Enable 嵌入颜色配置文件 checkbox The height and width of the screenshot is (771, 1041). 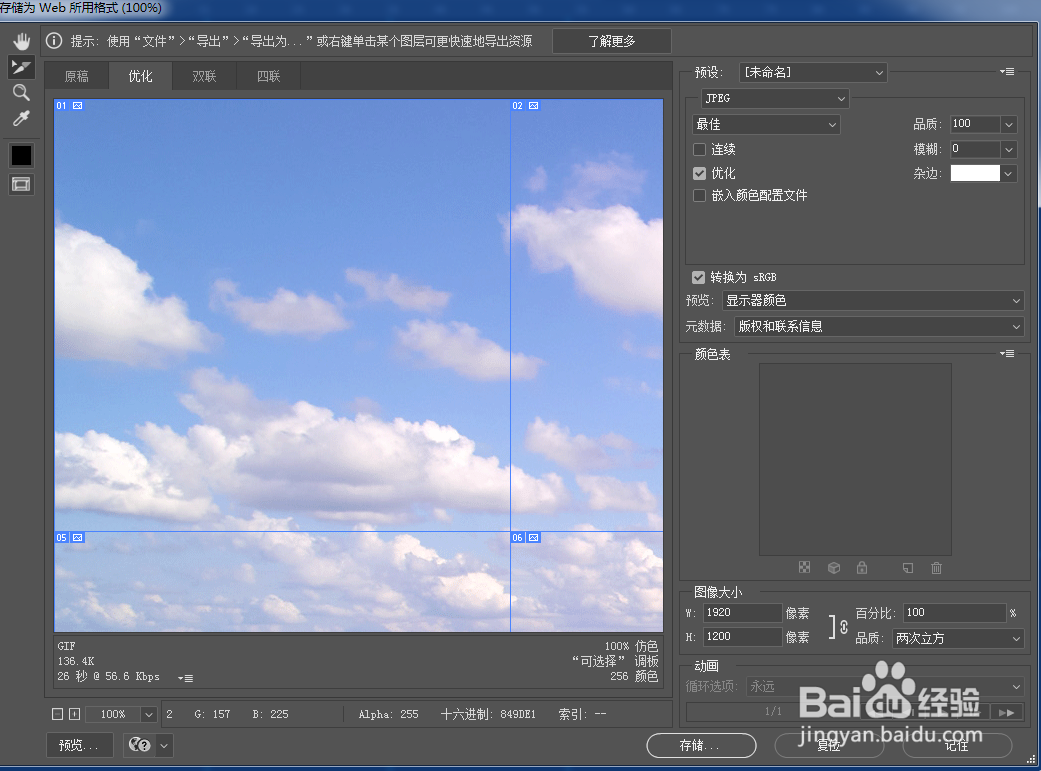click(699, 195)
